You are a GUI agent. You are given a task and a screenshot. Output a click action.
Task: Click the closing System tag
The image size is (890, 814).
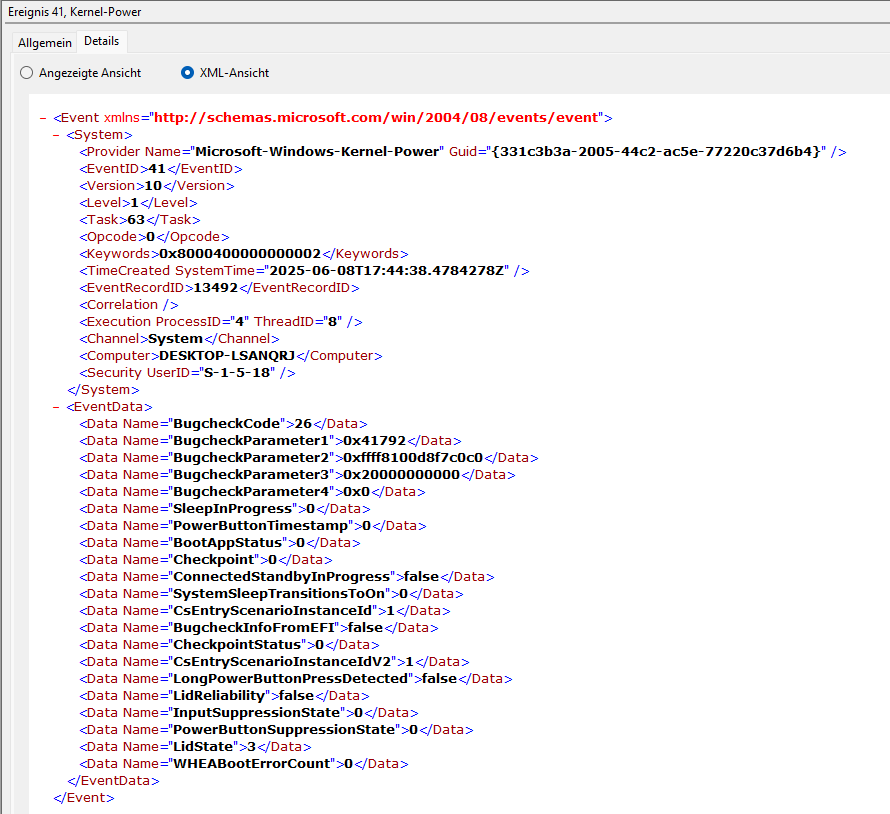coord(103,390)
